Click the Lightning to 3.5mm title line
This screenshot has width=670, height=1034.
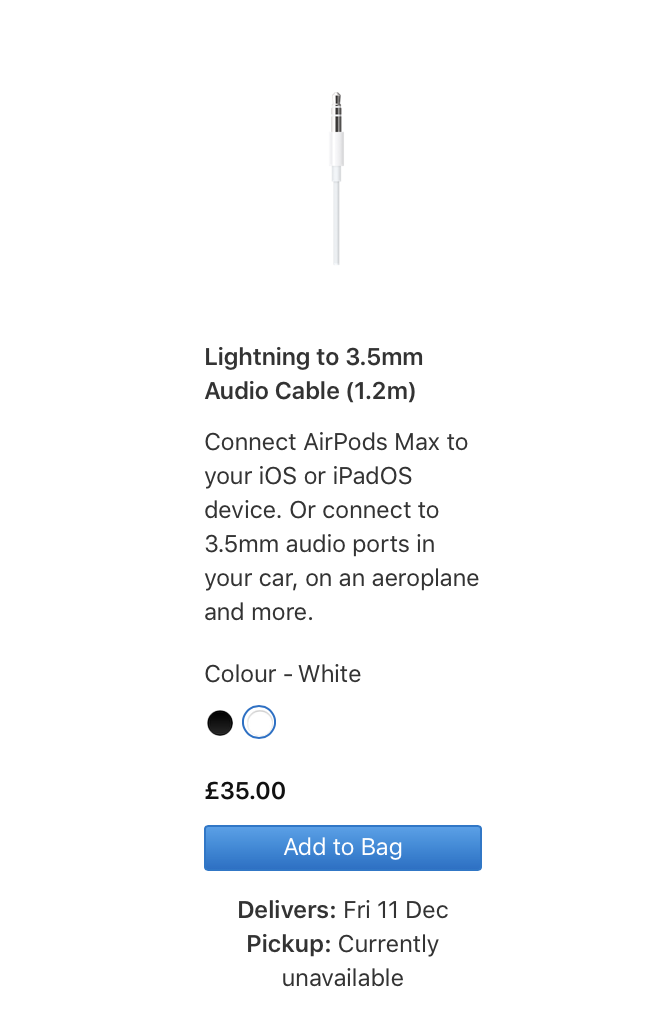313,357
